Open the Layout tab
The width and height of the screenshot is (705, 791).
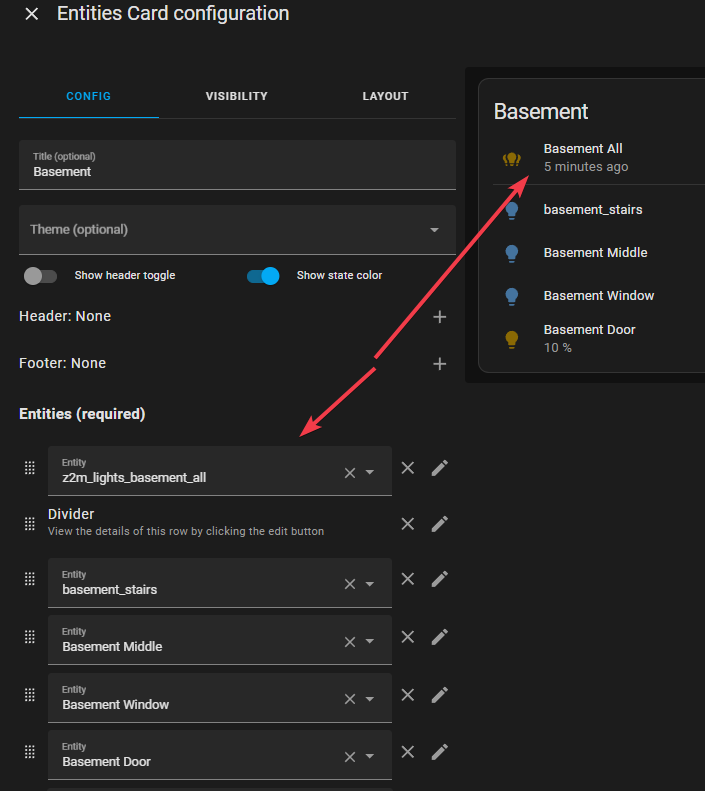[x=385, y=96]
